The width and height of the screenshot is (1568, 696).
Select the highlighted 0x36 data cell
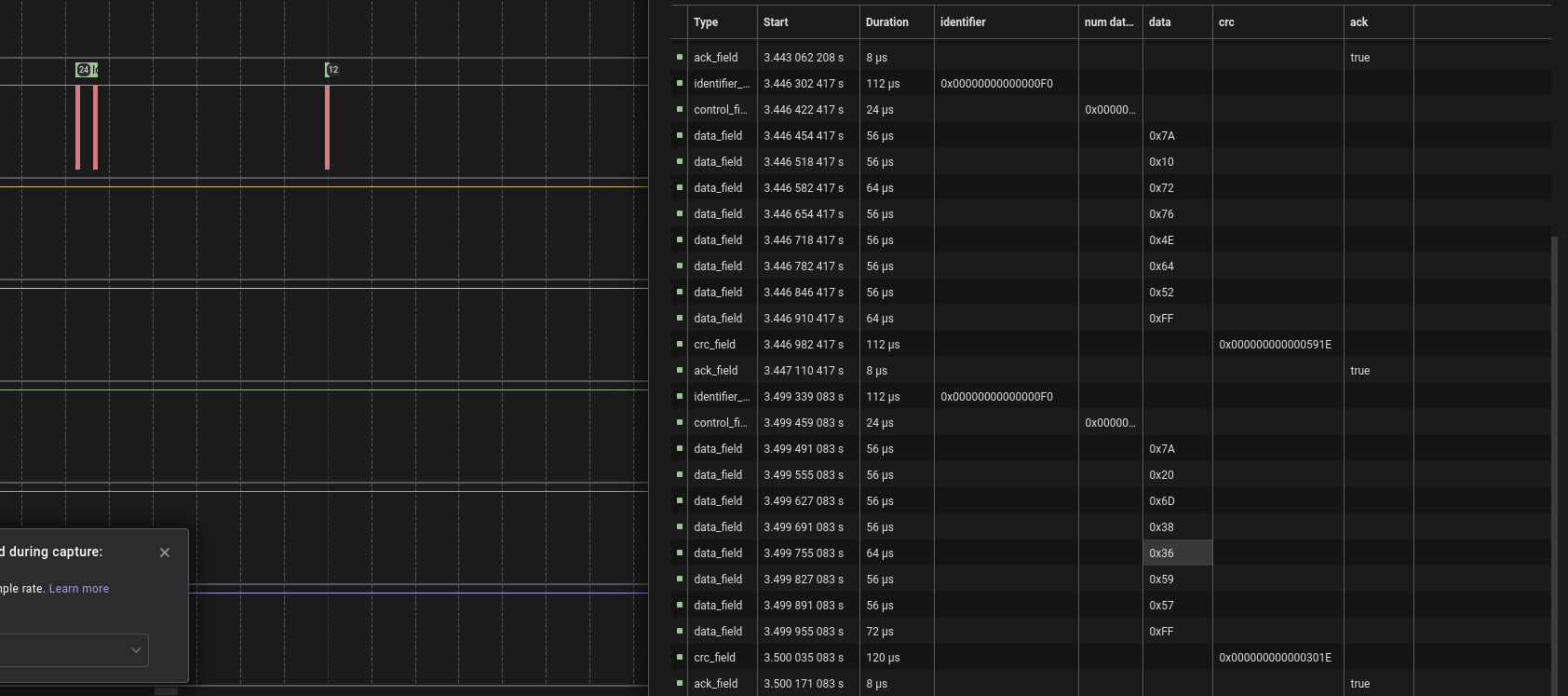[x=1177, y=553]
